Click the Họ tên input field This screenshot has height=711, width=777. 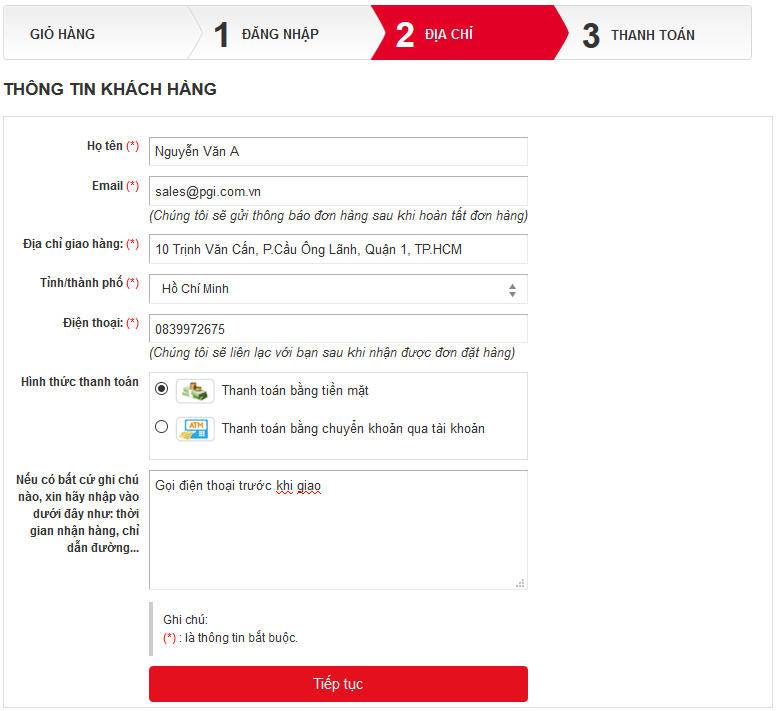338,152
